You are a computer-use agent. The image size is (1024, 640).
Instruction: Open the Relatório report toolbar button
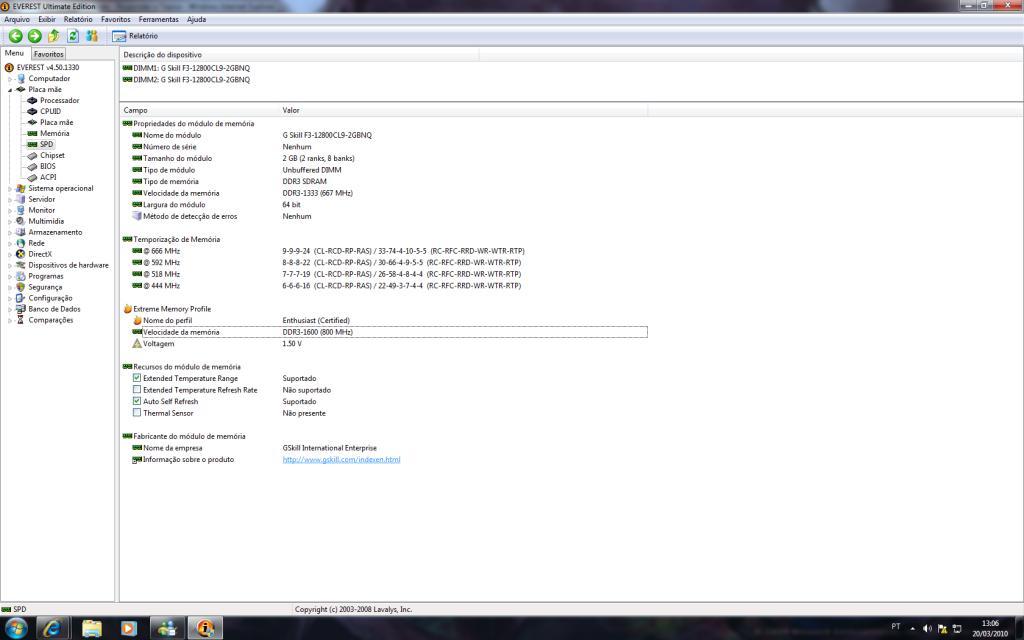(x=135, y=36)
